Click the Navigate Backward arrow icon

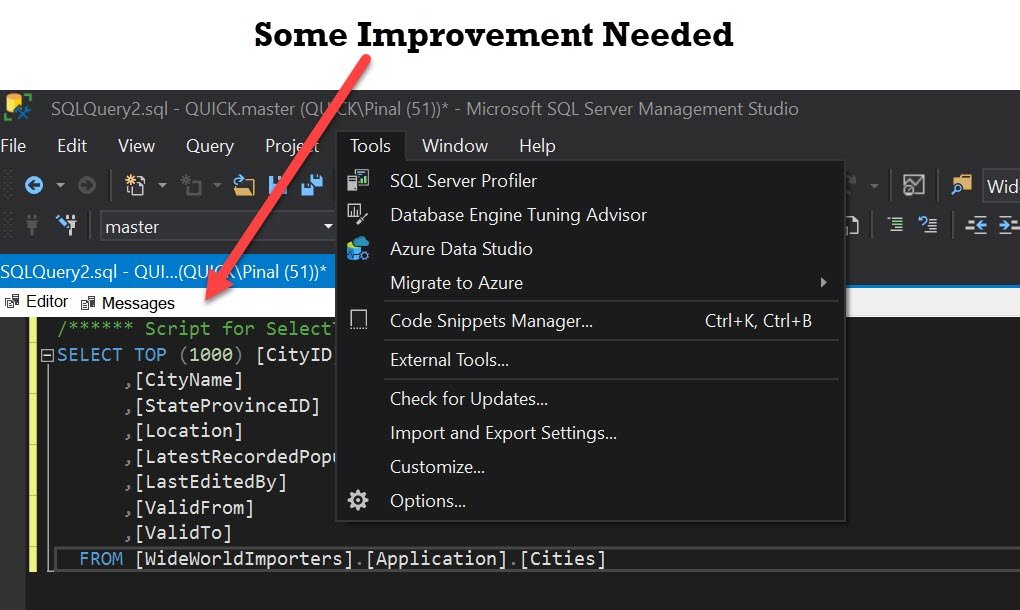(34, 186)
